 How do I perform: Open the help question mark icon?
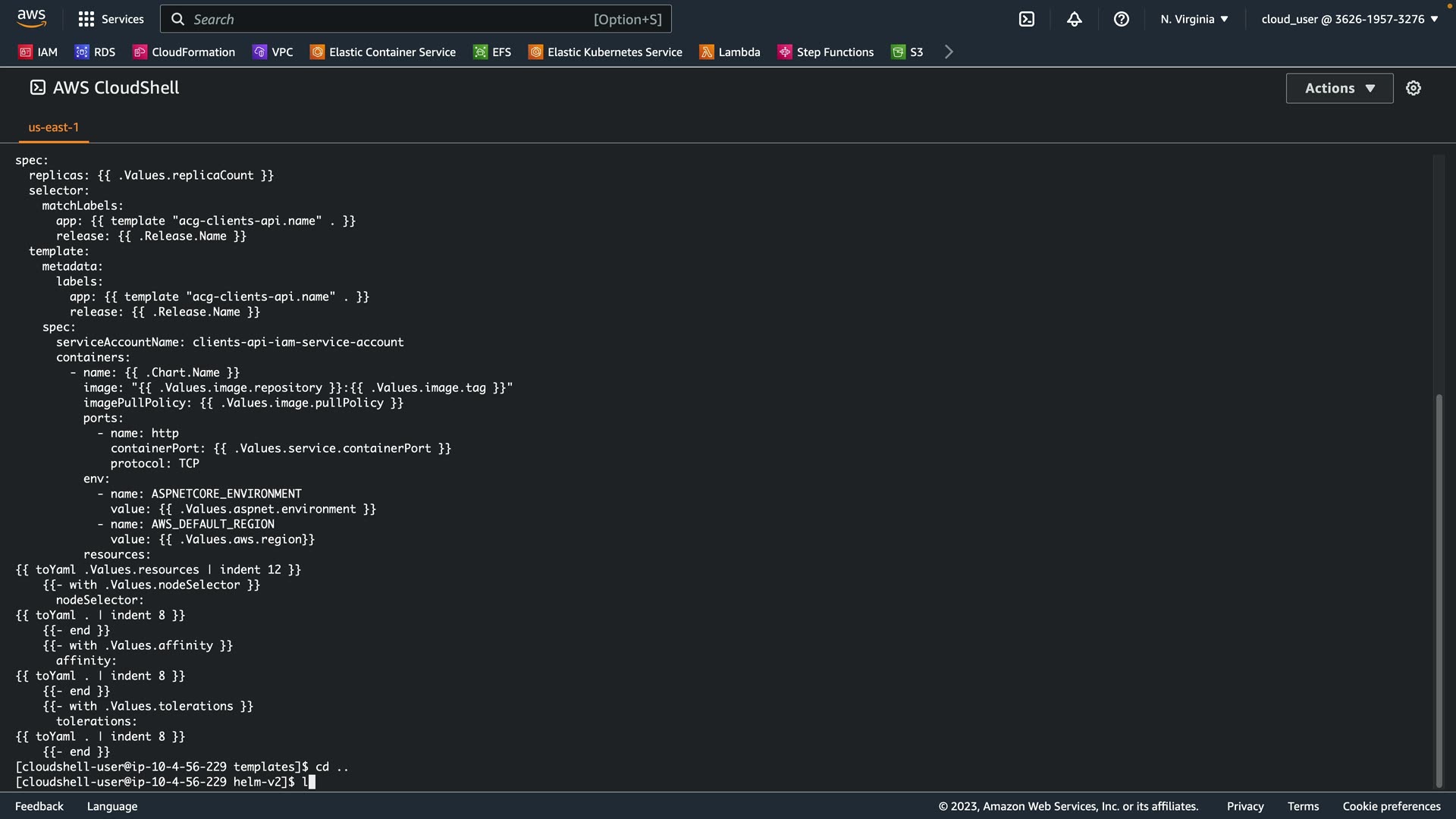[1121, 19]
